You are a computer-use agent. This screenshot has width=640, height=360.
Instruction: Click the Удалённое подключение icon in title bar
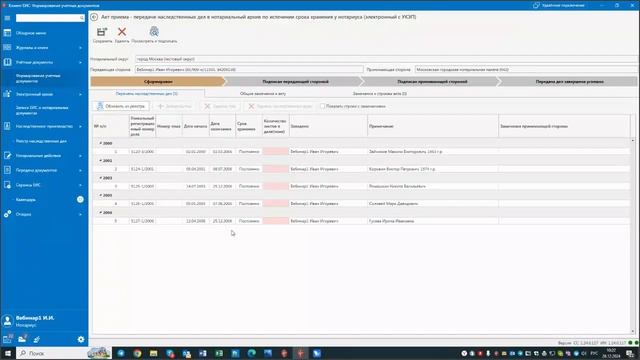point(536,5)
